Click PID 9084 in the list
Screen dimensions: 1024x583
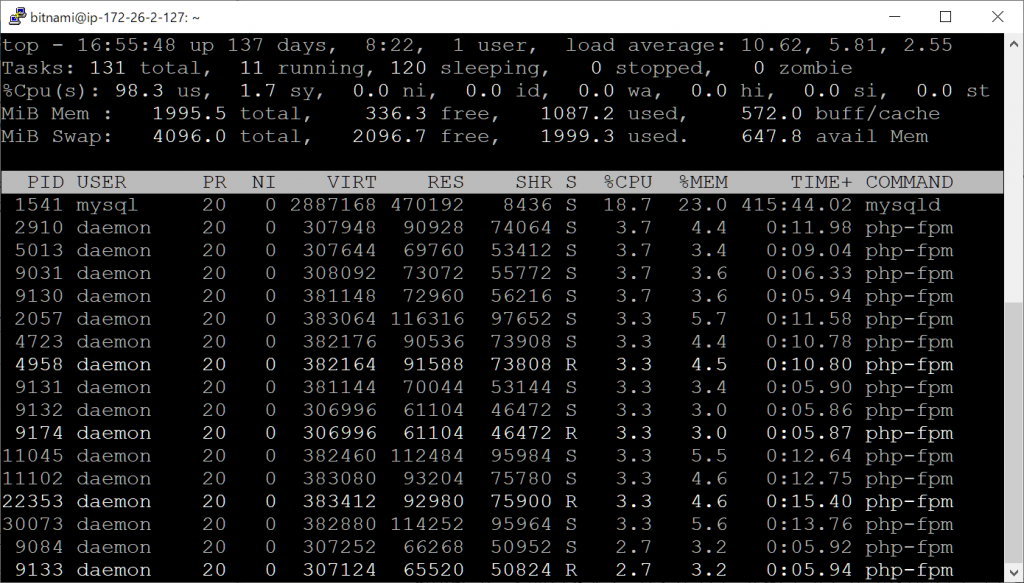point(39,548)
